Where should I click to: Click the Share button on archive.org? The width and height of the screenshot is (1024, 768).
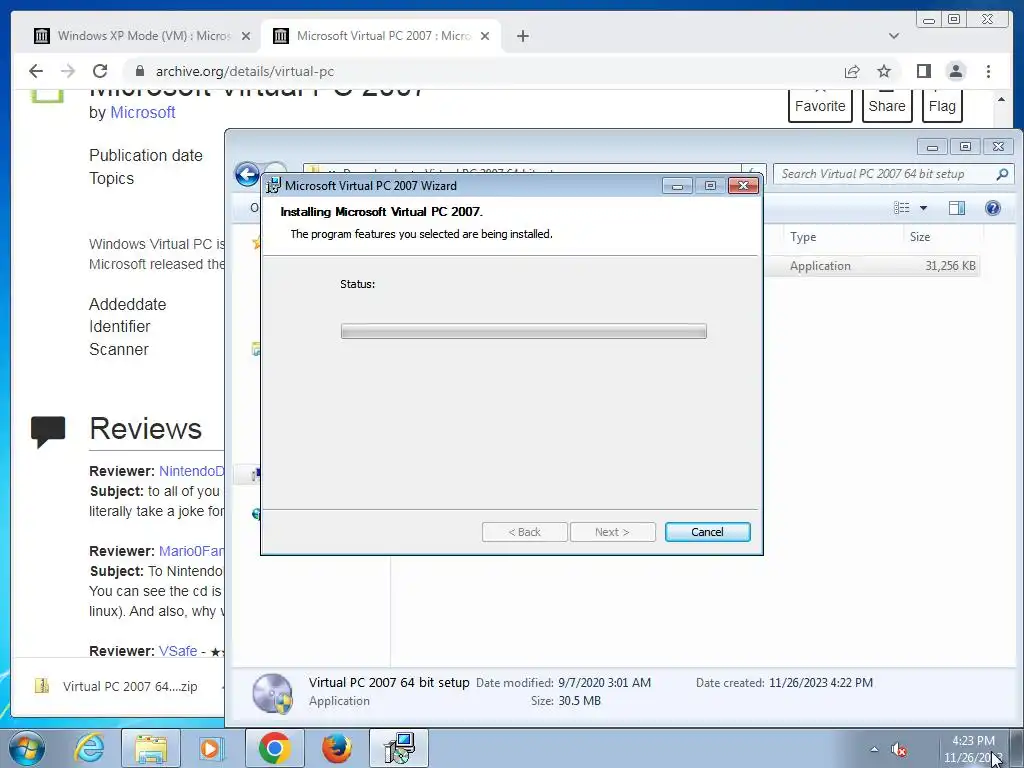(887, 106)
